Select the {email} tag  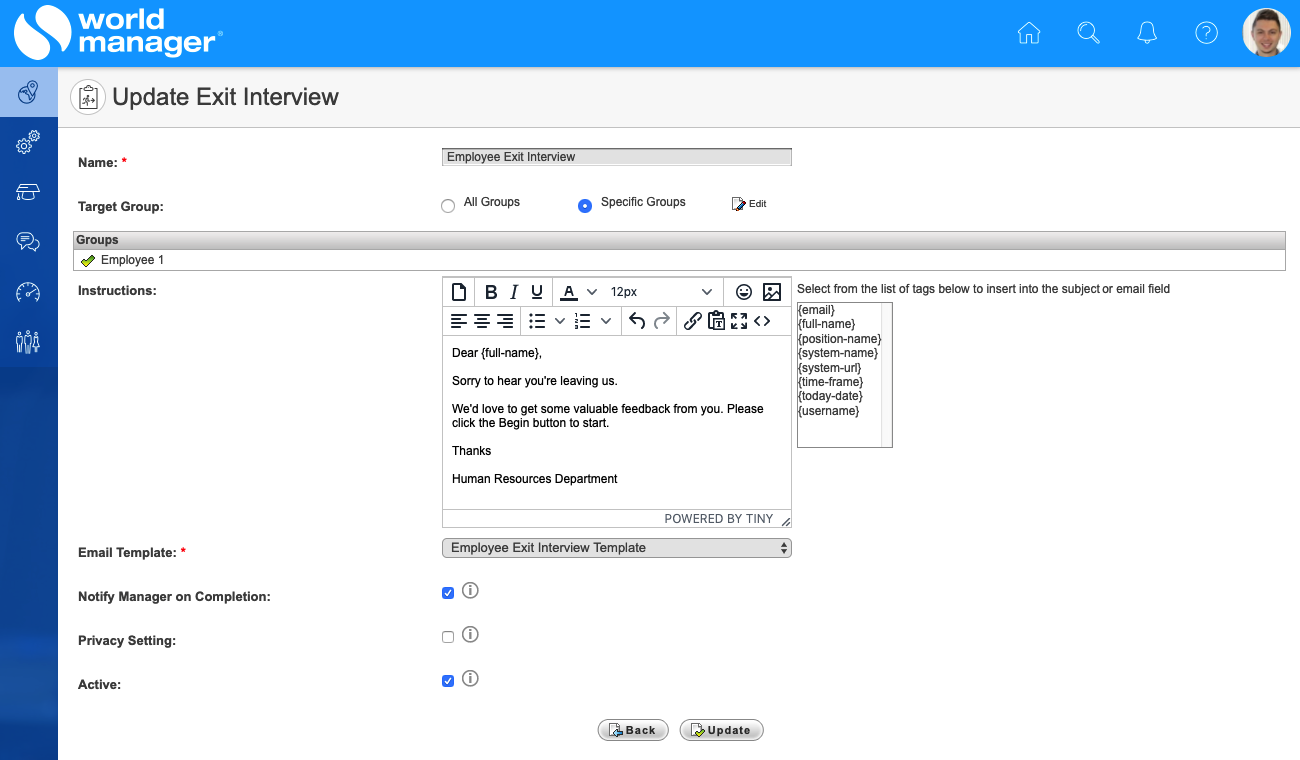816,310
